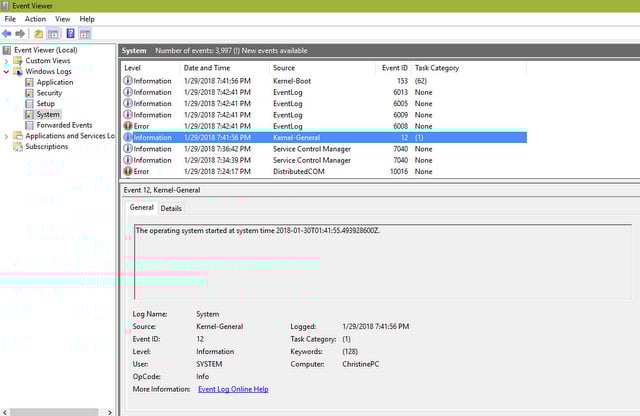Sort by the Date and Time column header
The height and width of the screenshot is (416, 640).
pos(224,68)
